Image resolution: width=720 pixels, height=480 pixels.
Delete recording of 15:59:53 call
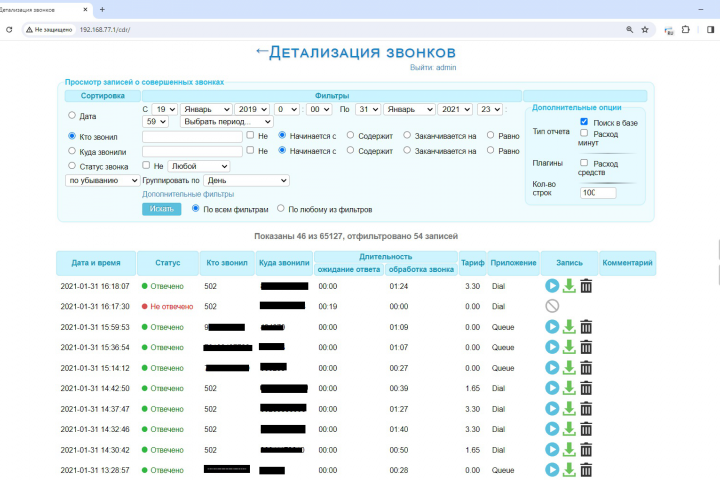click(586, 327)
